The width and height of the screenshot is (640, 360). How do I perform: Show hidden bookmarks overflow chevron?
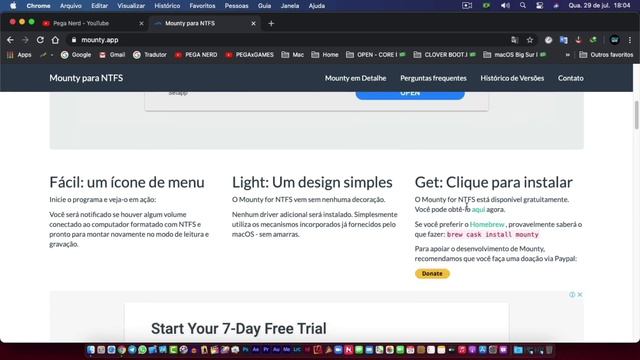pos(567,55)
